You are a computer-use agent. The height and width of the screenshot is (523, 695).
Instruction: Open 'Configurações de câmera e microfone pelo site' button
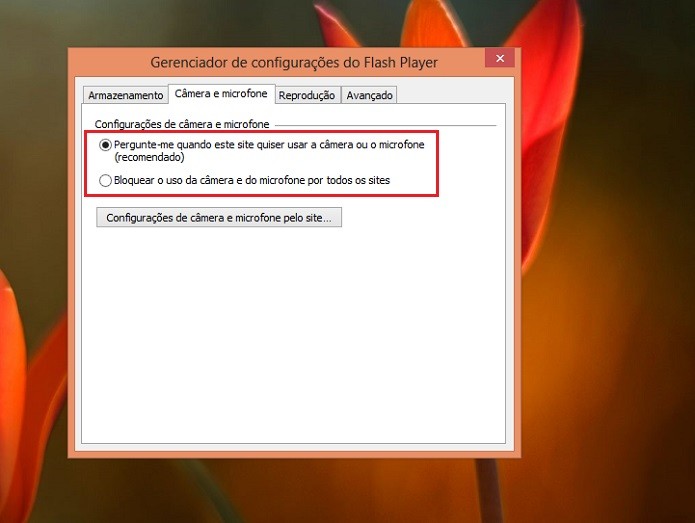[x=219, y=218]
